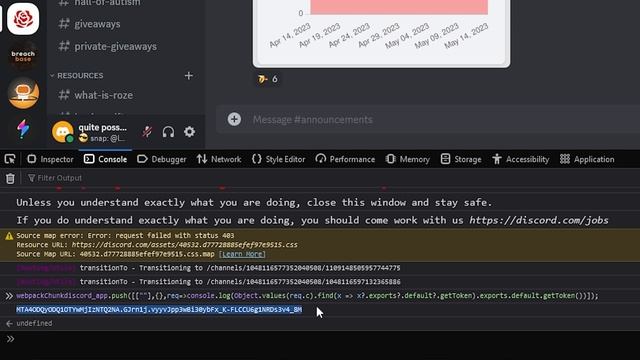Screen dimensions: 640x360
Task: Switch to the Debugger tab
Action: point(162,159)
